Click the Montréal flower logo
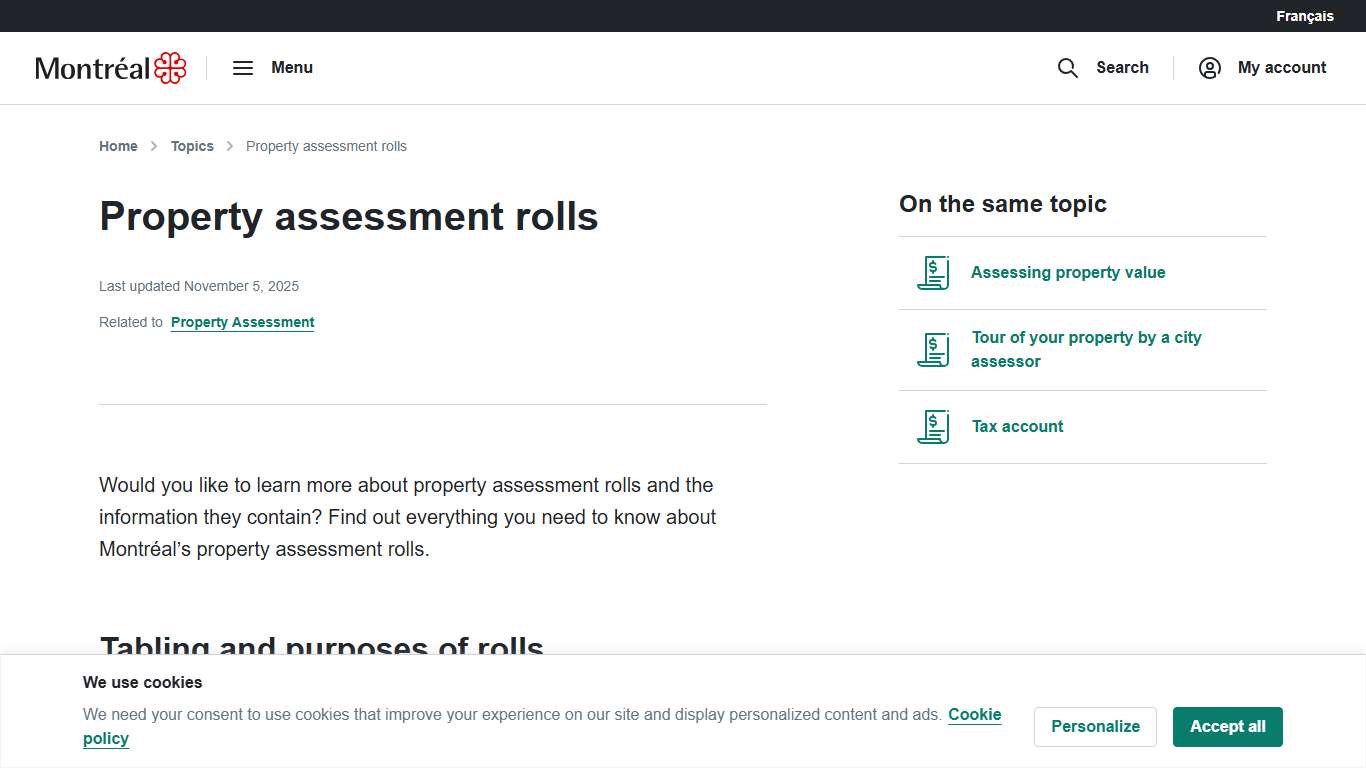 (170, 67)
